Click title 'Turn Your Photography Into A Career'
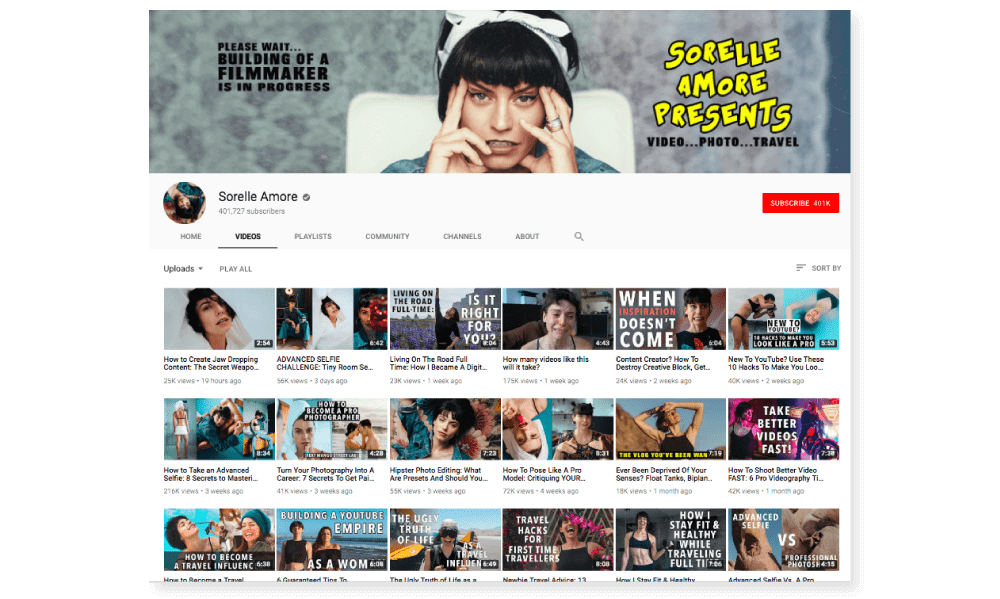Screen dimensions: 1000x599 coord(325,474)
